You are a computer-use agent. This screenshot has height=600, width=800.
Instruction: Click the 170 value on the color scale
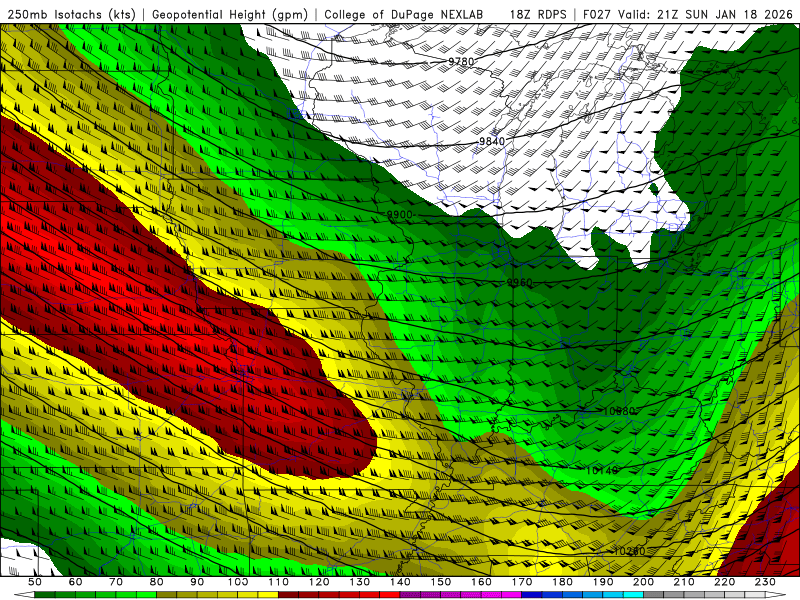point(522,582)
